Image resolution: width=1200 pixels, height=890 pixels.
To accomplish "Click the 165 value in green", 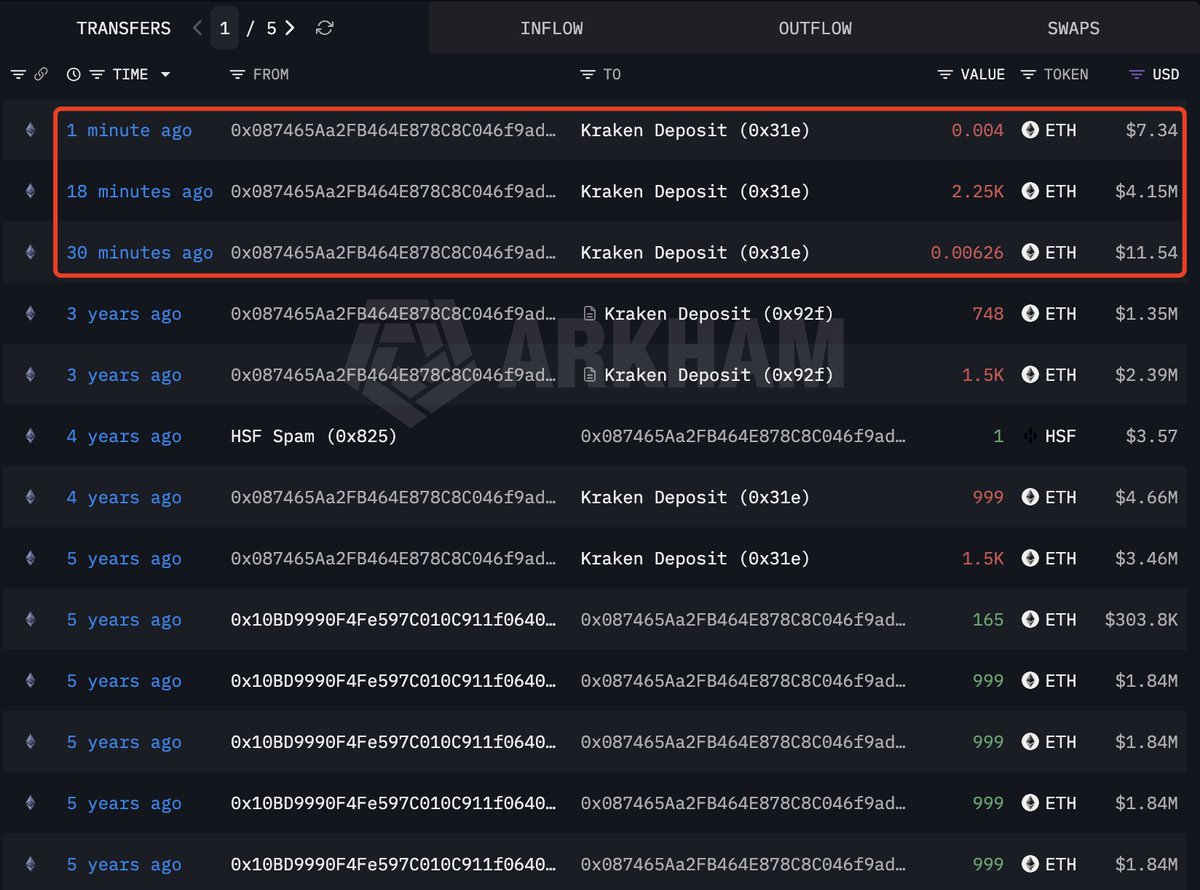I will [x=988, y=620].
